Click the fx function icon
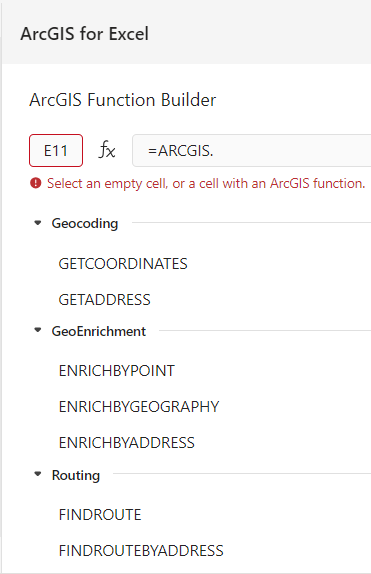This screenshot has height=574, width=371. (107, 150)
